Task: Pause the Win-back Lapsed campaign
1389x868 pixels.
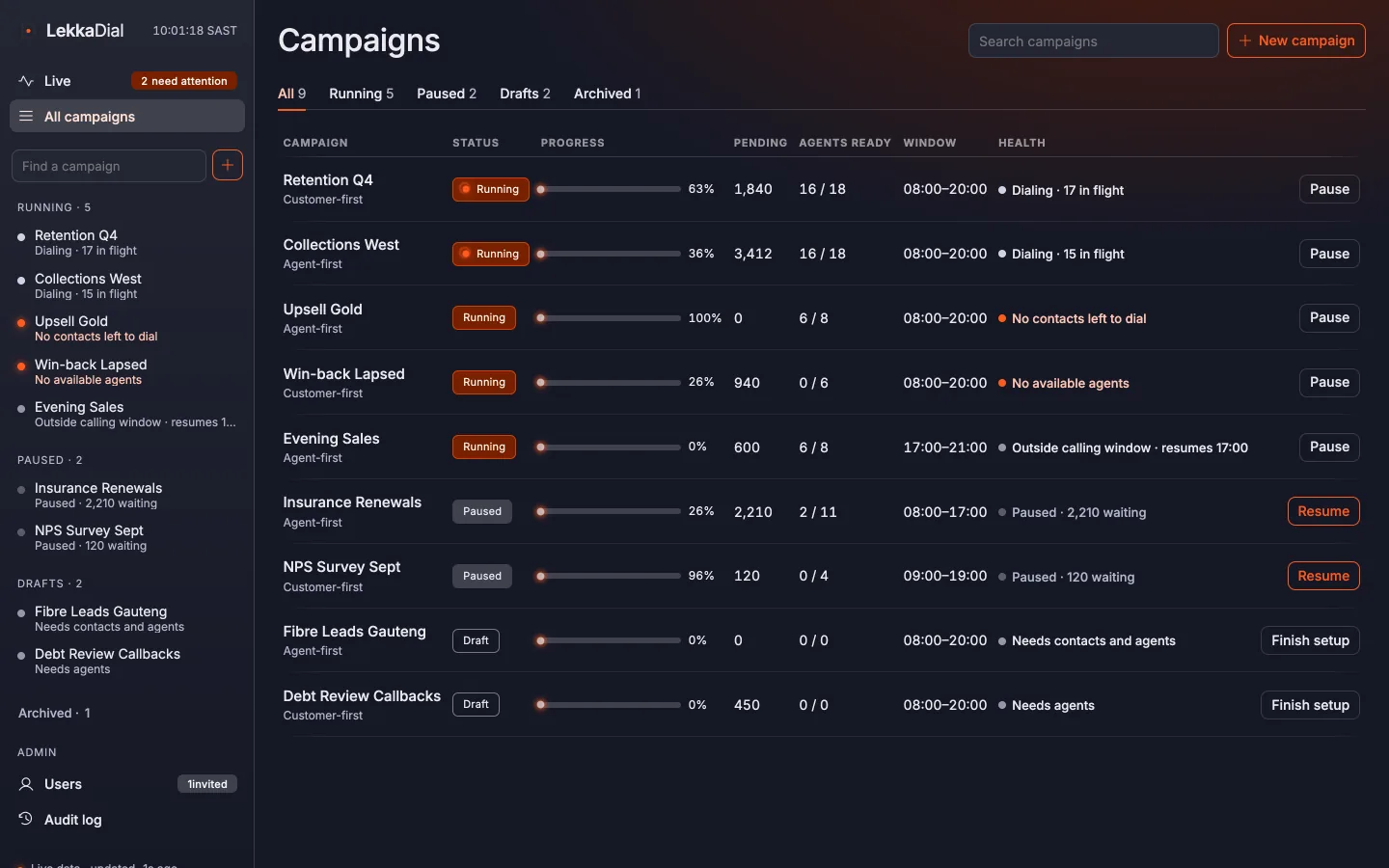Action: [1329, 382]
